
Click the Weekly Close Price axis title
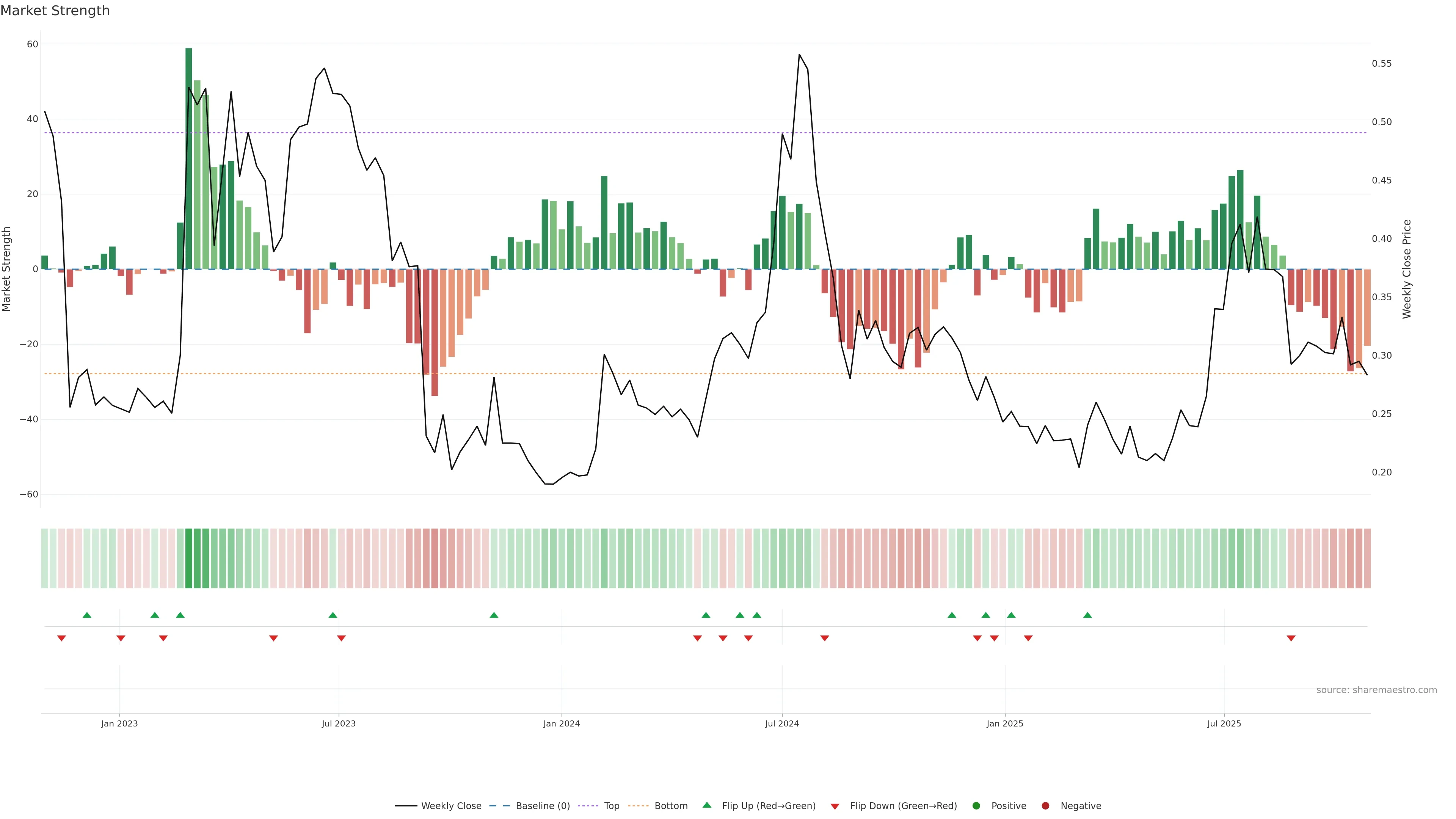point(1407,269)
